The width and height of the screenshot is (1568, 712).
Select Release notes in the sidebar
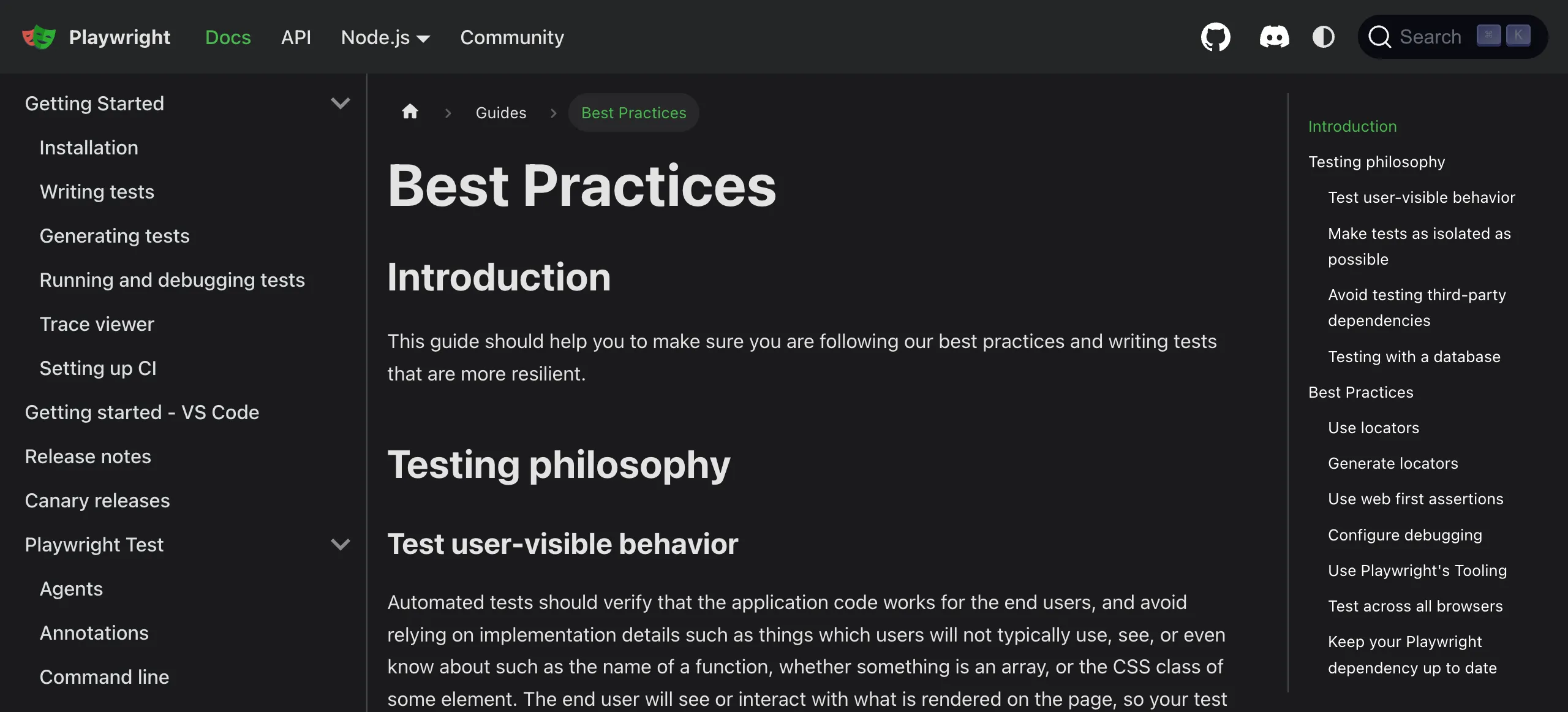[88, 456]
